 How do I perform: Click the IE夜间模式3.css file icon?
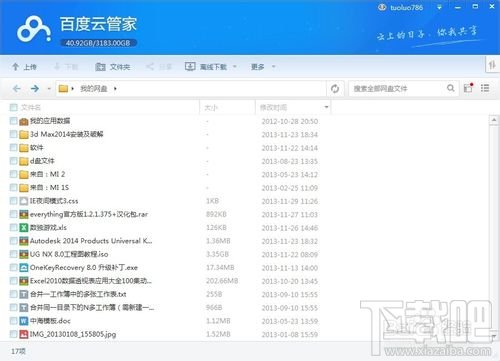tap(24, 201)
